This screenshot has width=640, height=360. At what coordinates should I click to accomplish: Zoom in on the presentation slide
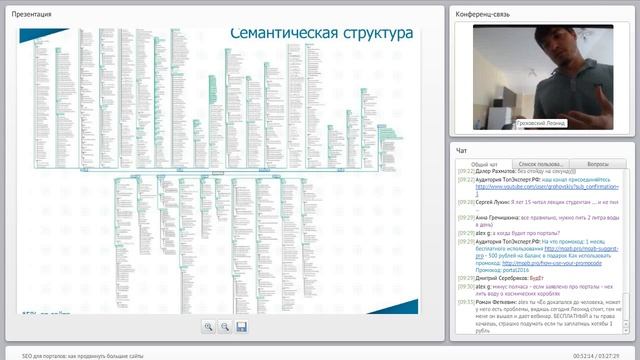tap(209, 327)
